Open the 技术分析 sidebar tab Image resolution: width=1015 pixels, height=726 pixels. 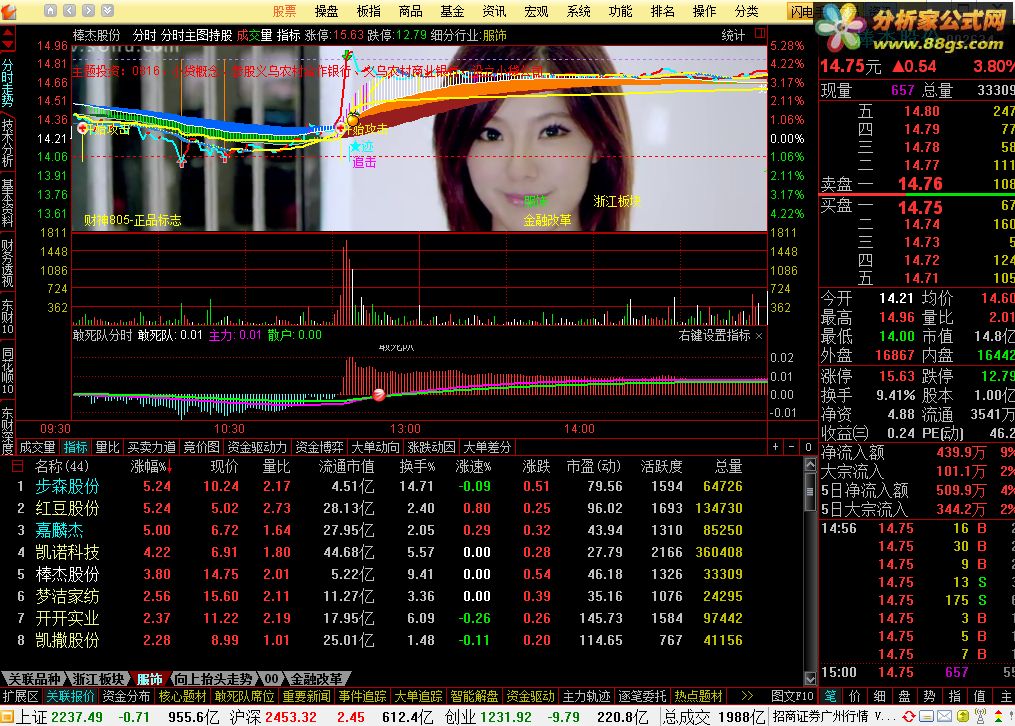(7, 143)
